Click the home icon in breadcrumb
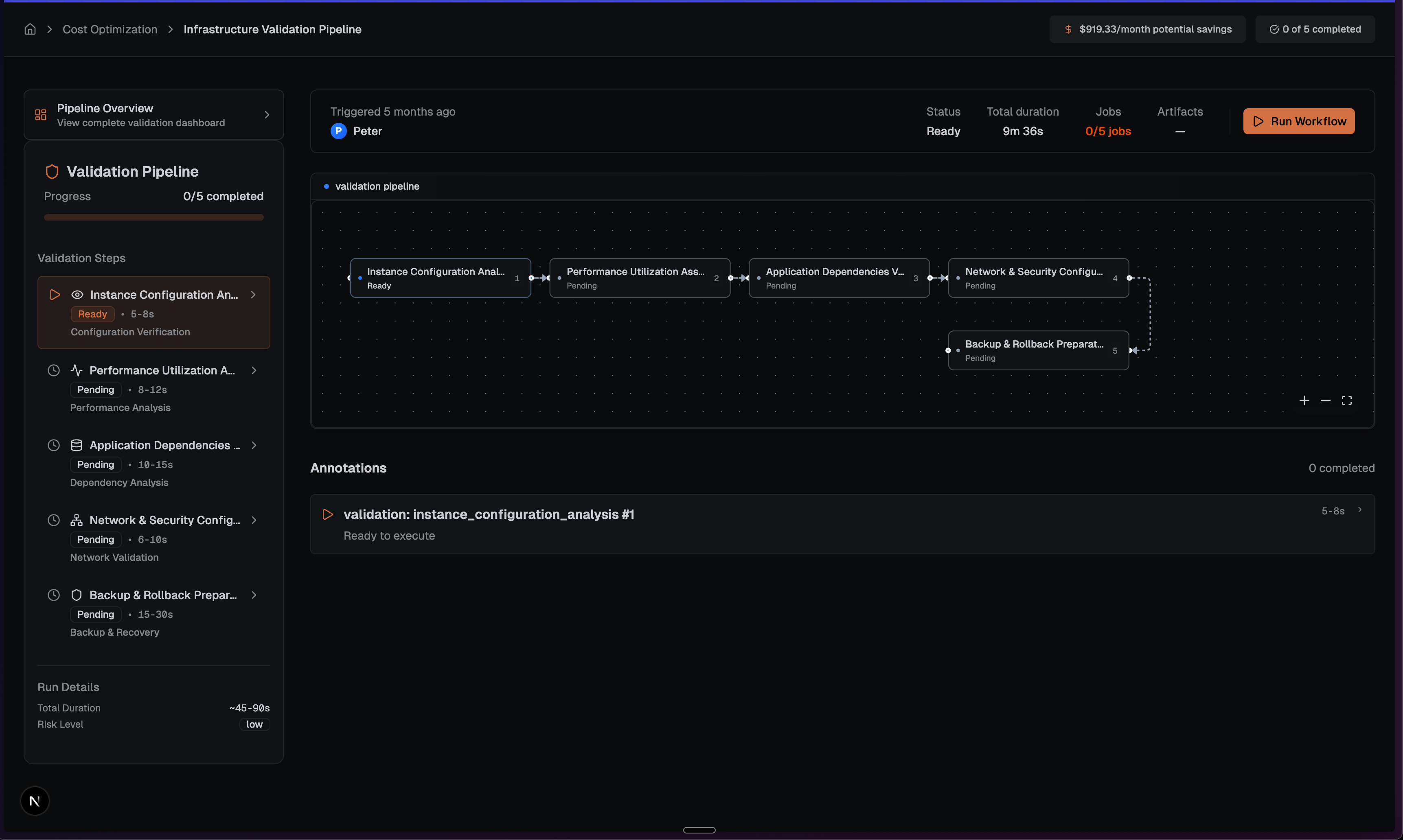Screen dimensions: 1403x840 (30, 29)
